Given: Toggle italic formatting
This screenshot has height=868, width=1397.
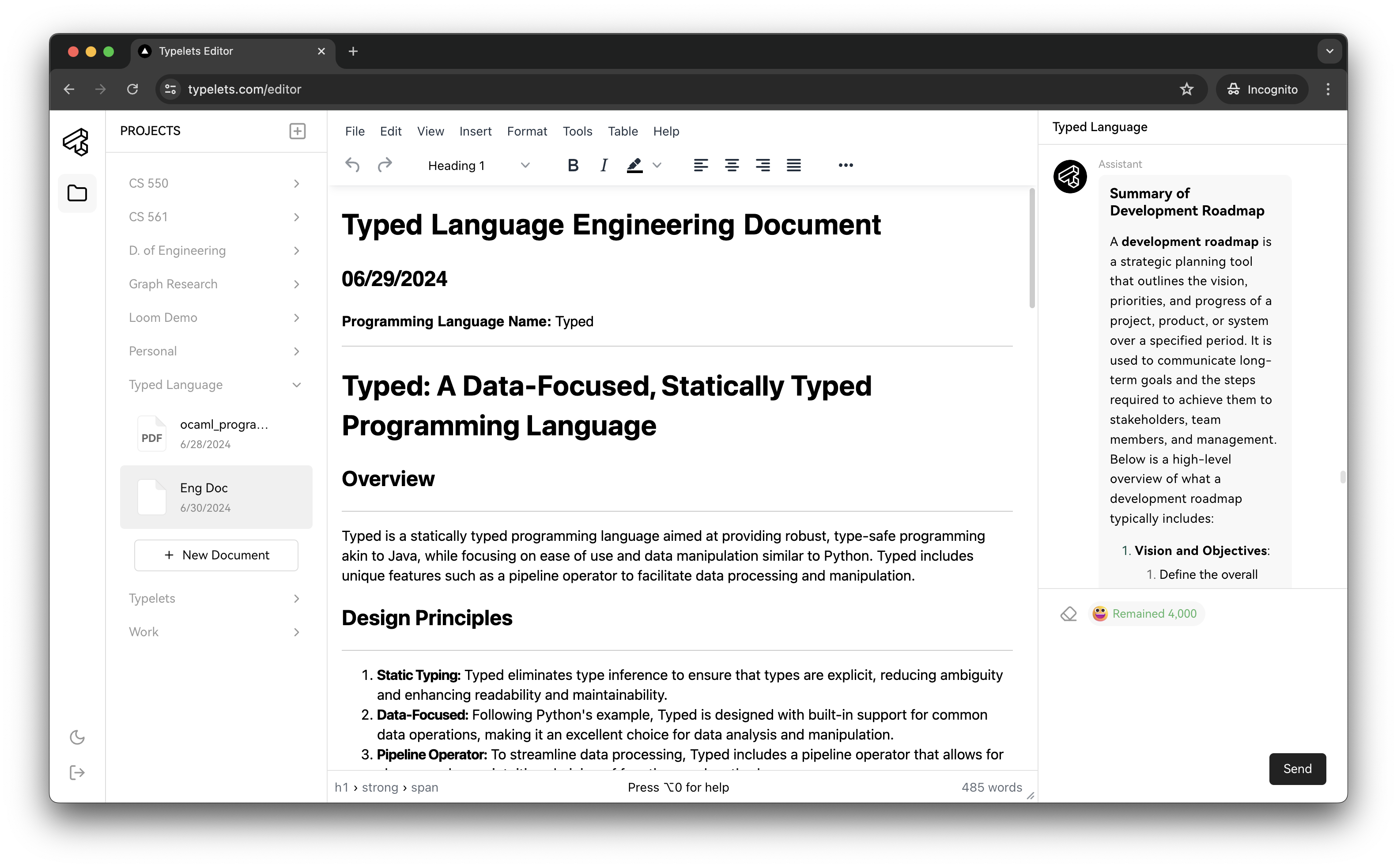Looking at the screenshot, I should [603, 165].
